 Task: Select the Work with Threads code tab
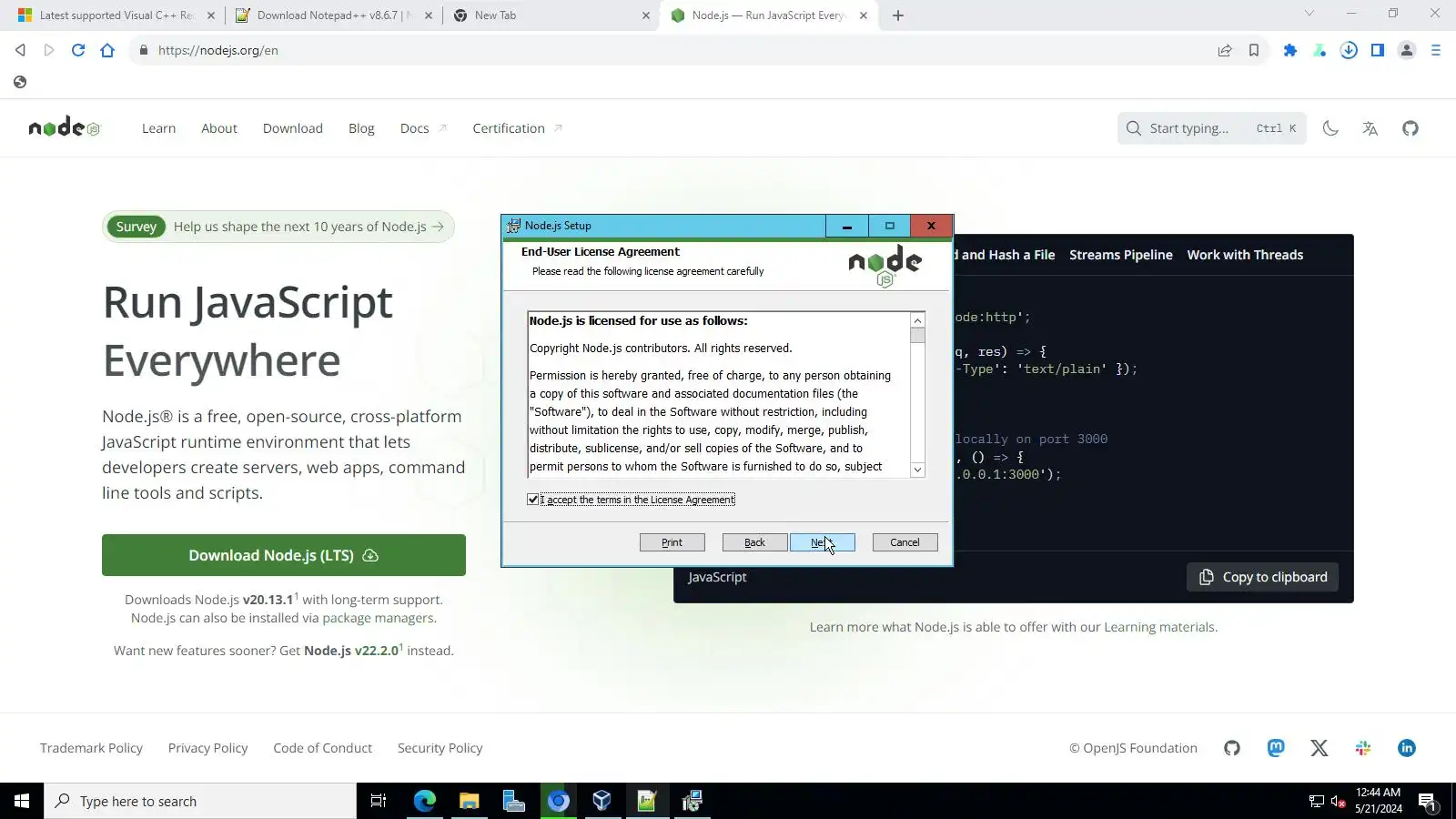point(1245,255)
